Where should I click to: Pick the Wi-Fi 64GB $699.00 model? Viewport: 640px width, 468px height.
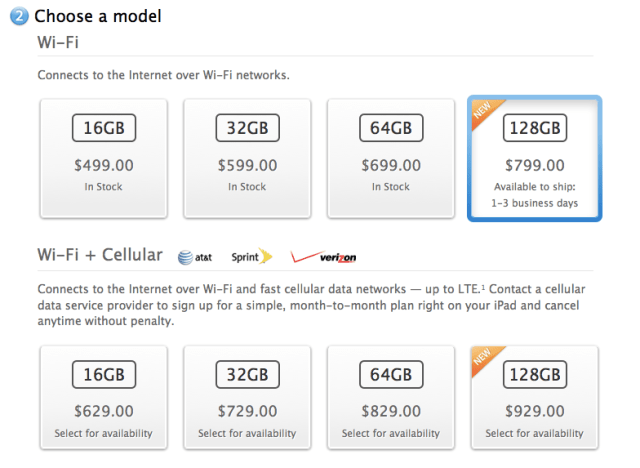390,158
